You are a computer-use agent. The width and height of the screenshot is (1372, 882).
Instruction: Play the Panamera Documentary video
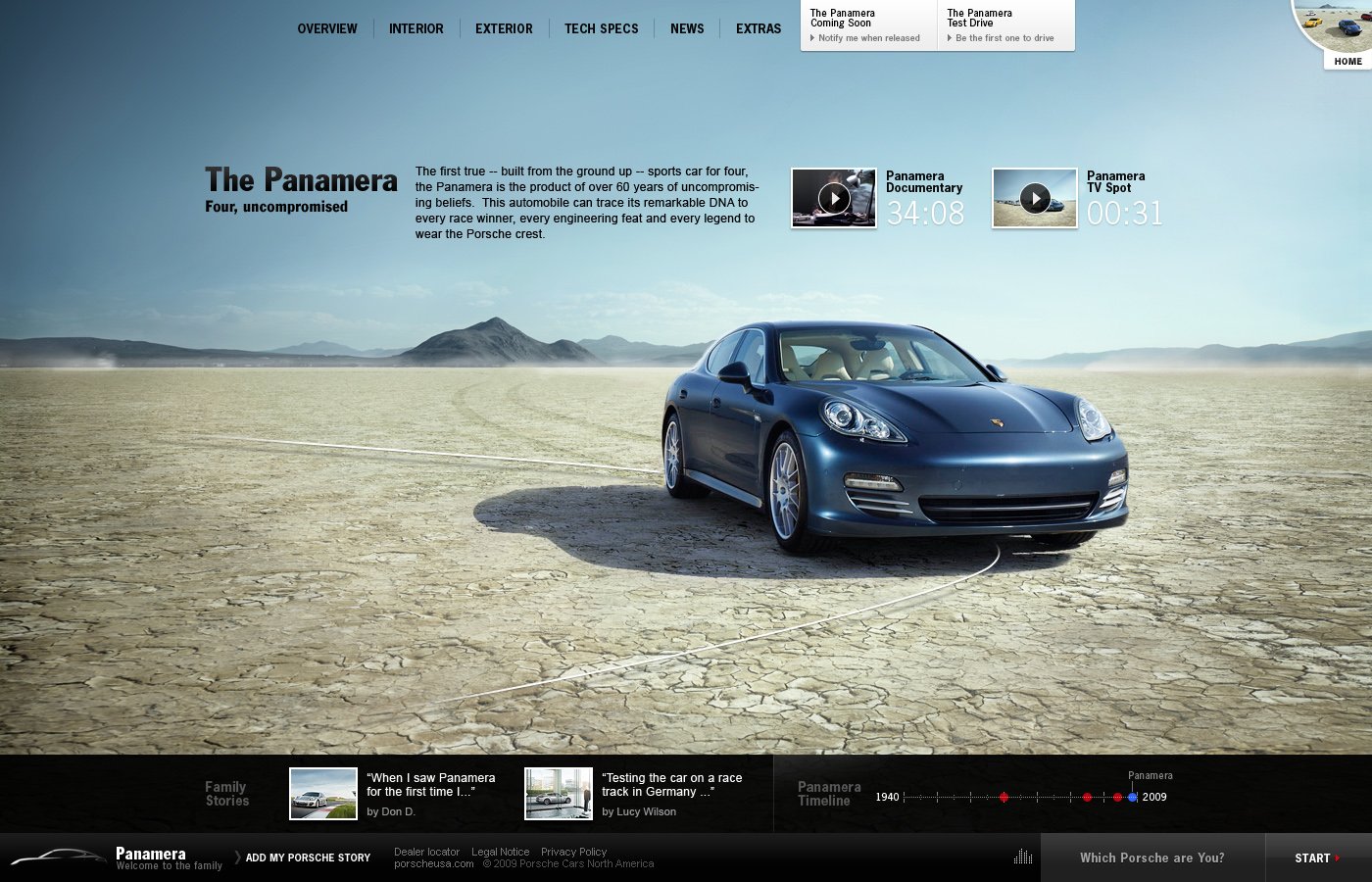pyautogui.click(x=834, y=198)
